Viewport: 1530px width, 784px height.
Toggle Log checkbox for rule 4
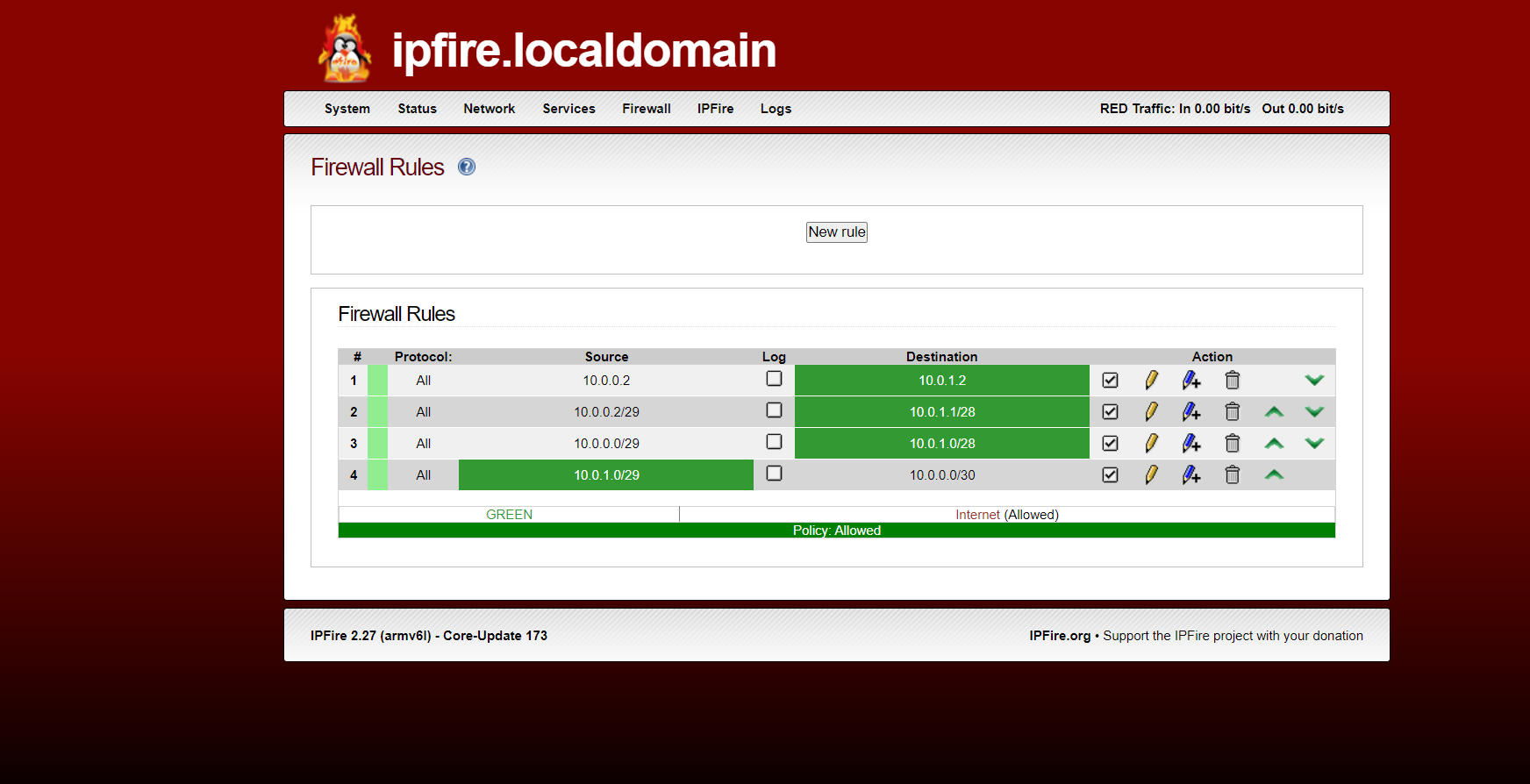pos(774,473)
